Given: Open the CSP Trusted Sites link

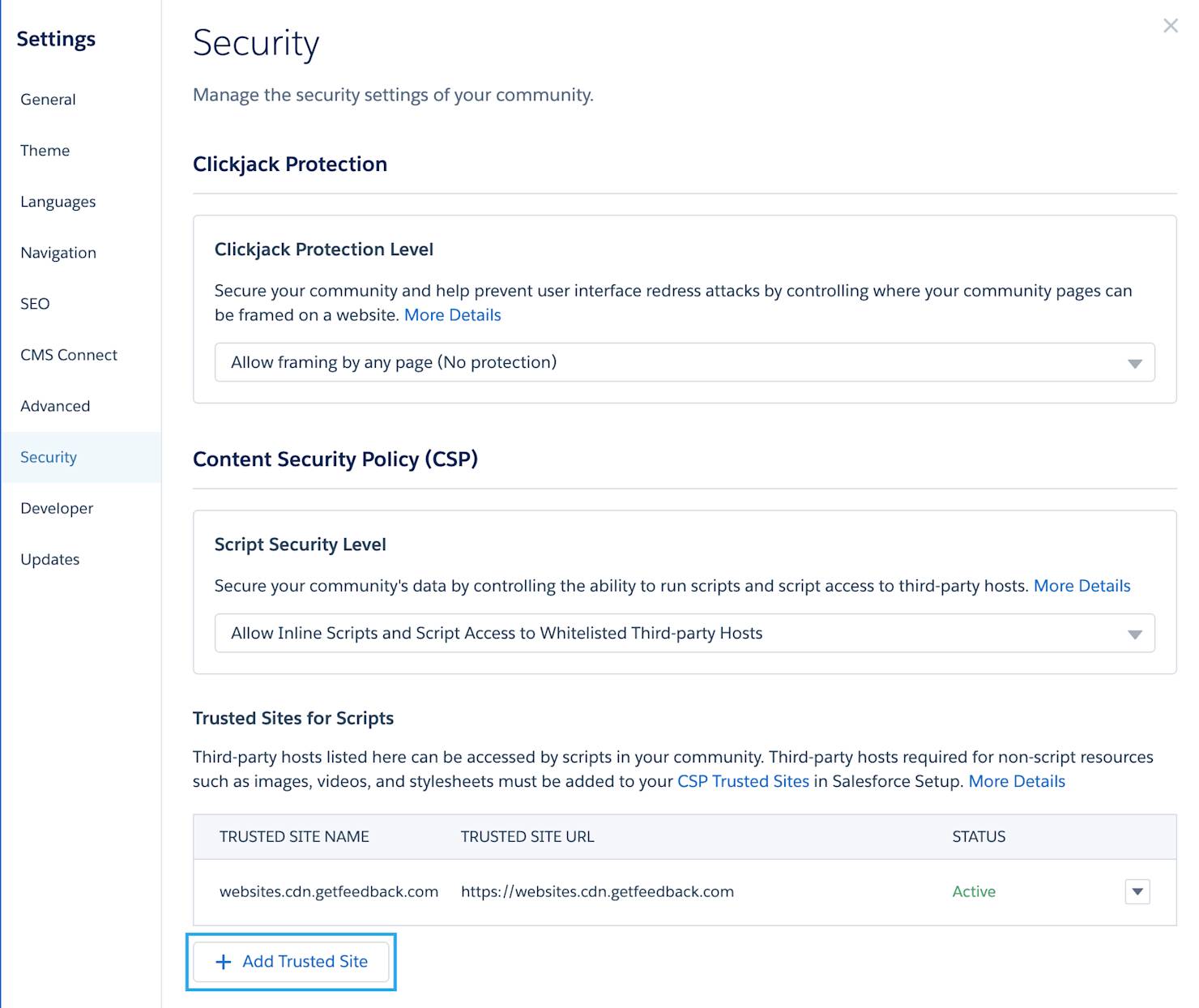Looking at the screenshot, I should pyautogui.click(x=743, y=781).
